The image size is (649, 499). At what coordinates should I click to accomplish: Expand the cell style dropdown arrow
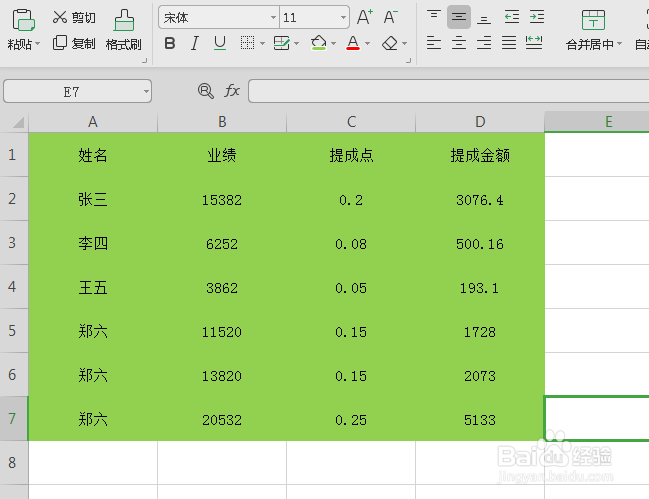[x=296, y=43]
